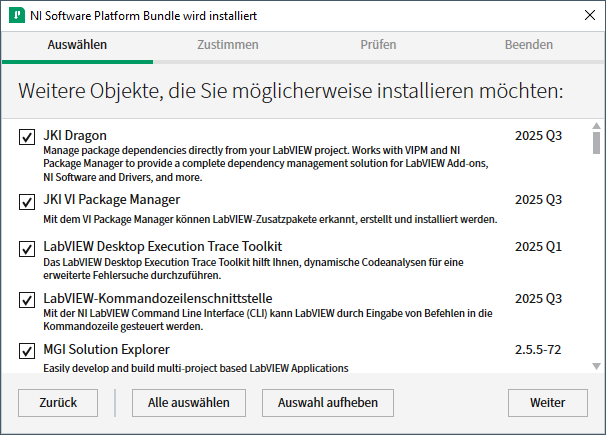Disable the MGI Solution Explorer checkbox
This screenshot has height=435, width=606.
pos(27,351)
